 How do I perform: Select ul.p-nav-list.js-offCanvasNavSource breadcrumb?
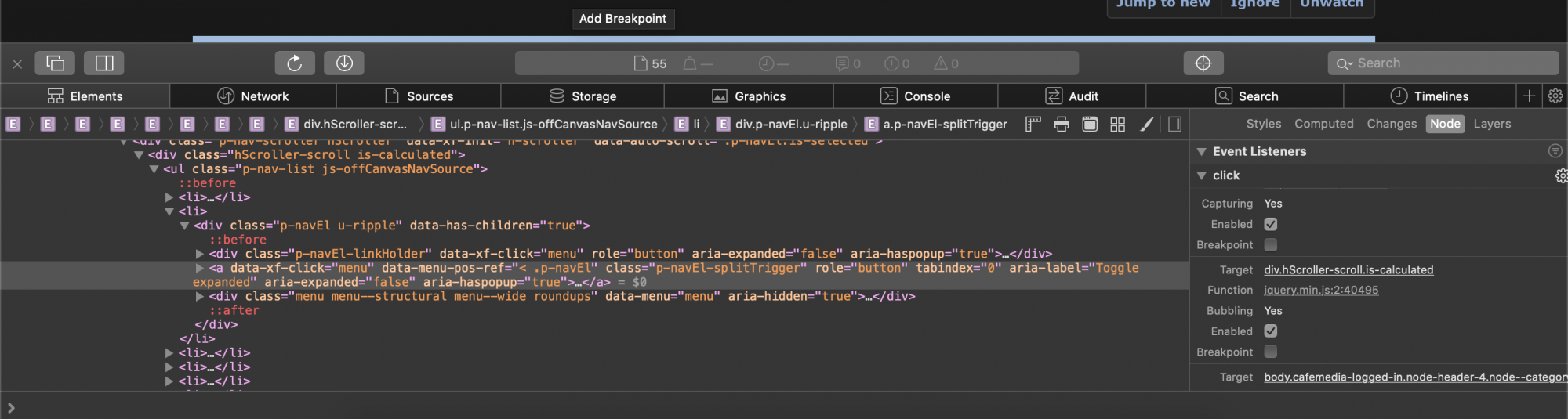pyautogui.click(x=544, y=124)
